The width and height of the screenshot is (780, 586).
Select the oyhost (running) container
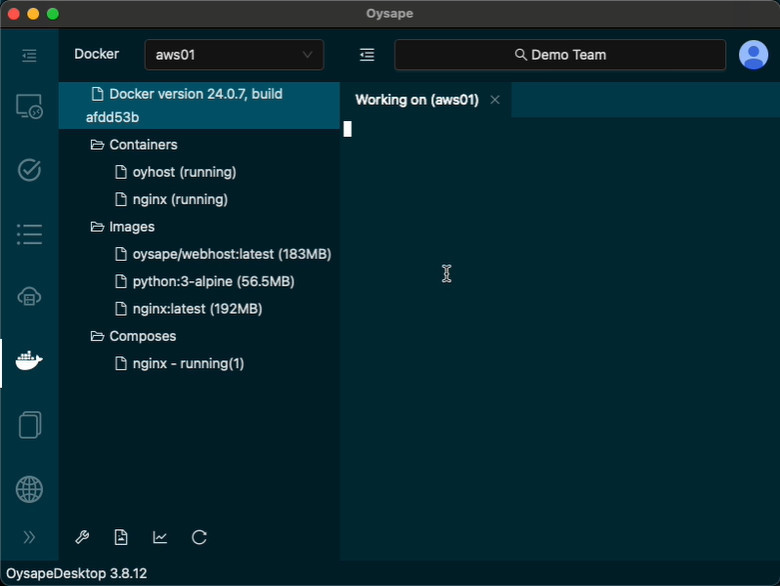pyautogui.click(x=184, y=172)
